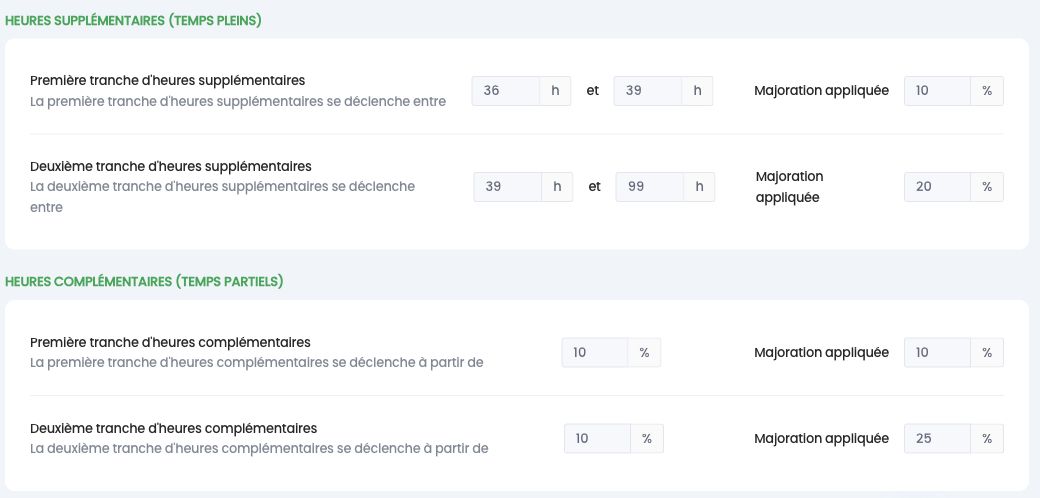Screen dimensions: 1040x498
Task: Select the 10% surcharge field for first overtime bracket
Action: pyautogui.click(x=937, y=91)
